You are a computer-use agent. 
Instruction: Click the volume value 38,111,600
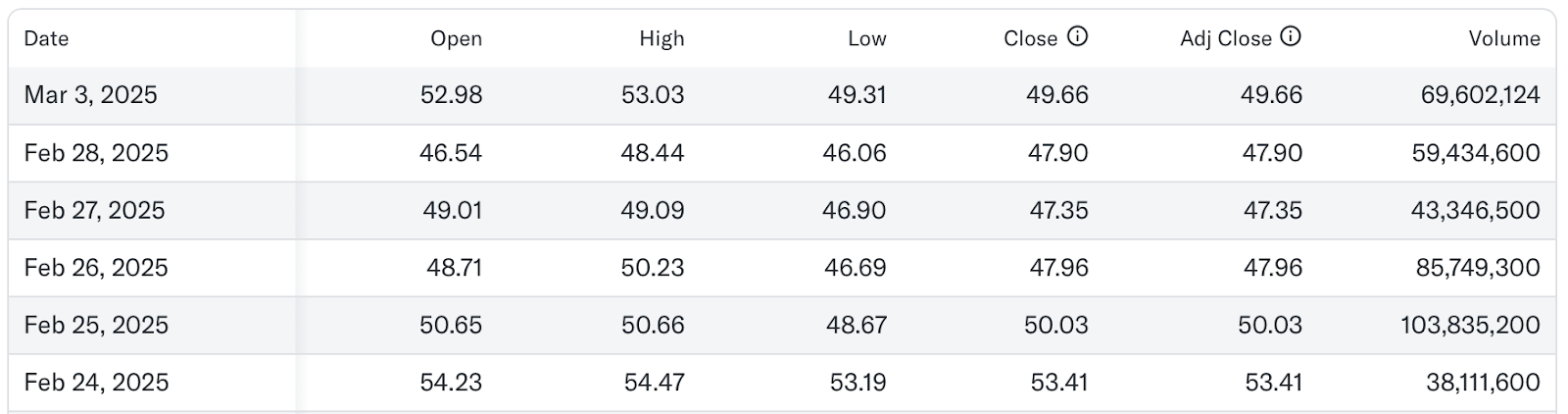[1483, 382]
